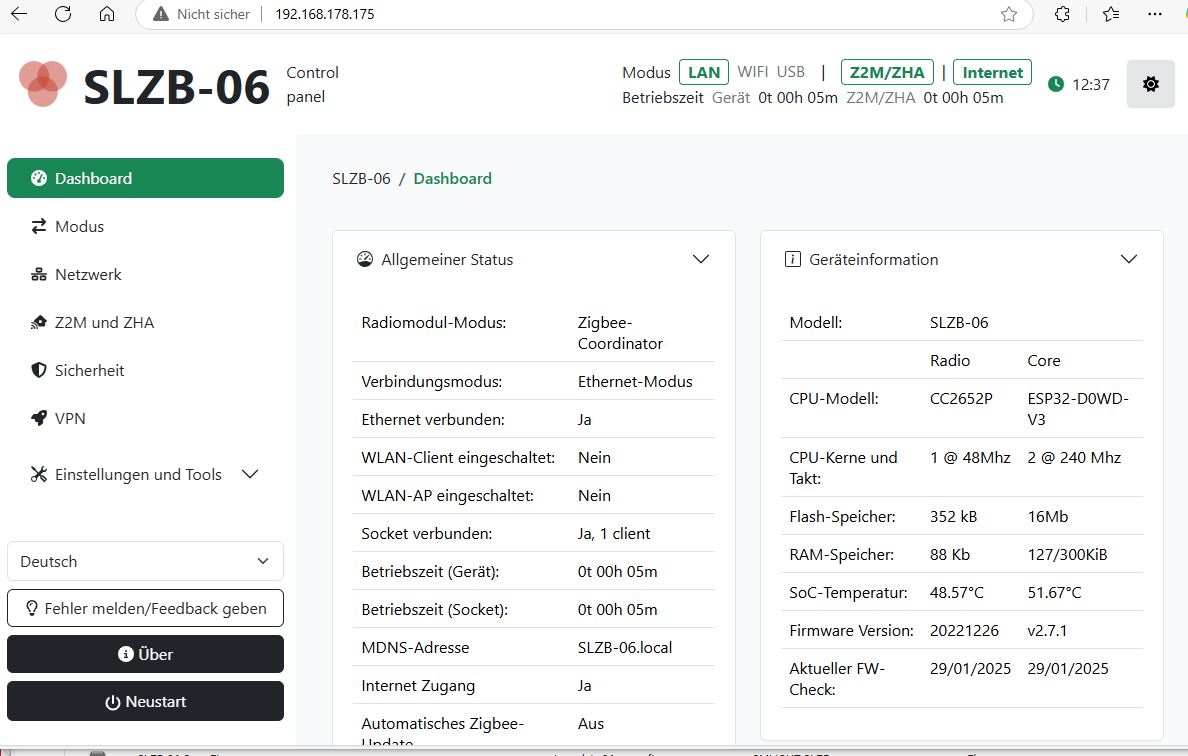The image size is (1188, 756).
Task: Click the address bar showing 192.168.178.175
Action: coord(583,14)
